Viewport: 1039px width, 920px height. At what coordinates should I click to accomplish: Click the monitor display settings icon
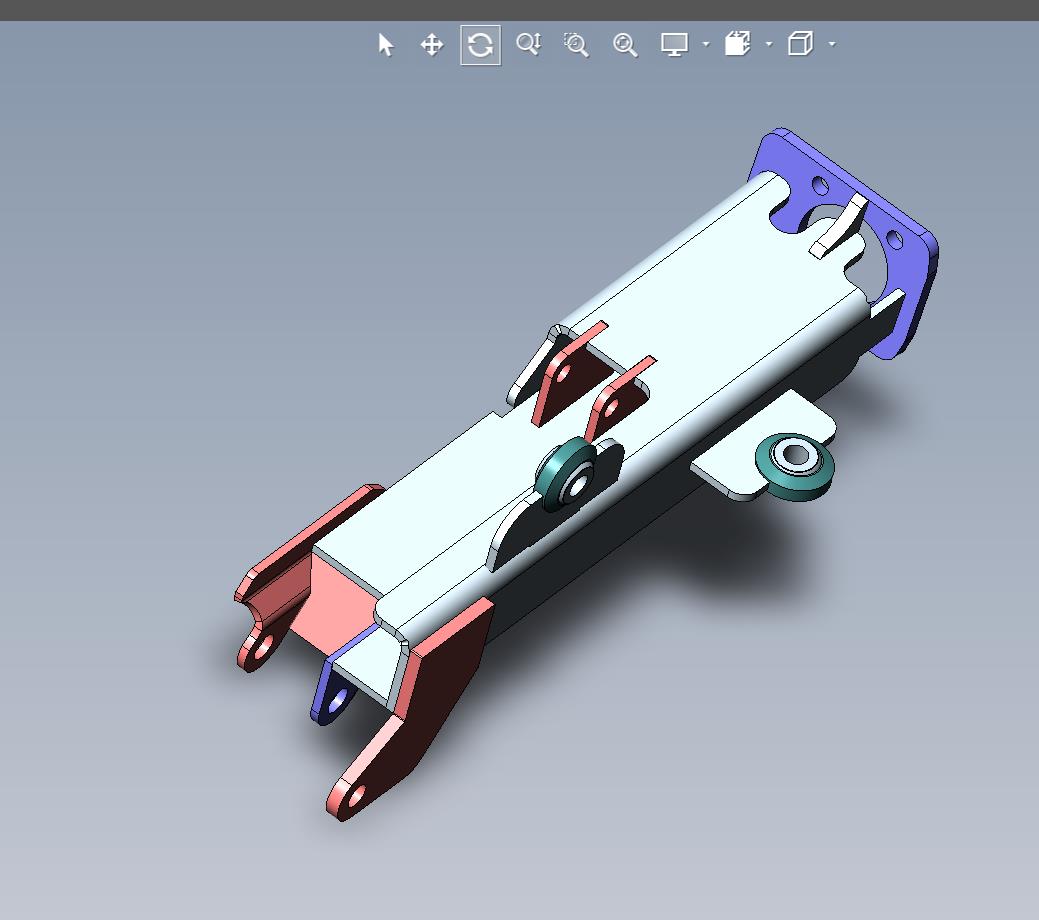pyautogui.click(x=675, y=44)
